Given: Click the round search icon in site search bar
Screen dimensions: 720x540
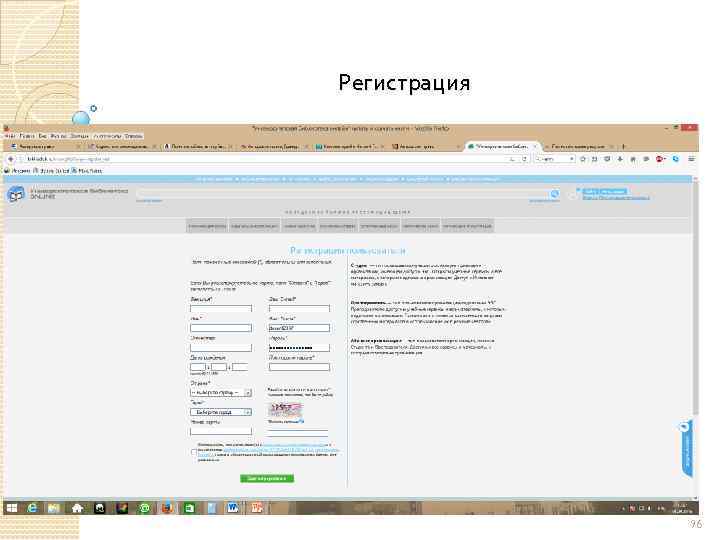Looking at the screenshot, I should 555,194.
